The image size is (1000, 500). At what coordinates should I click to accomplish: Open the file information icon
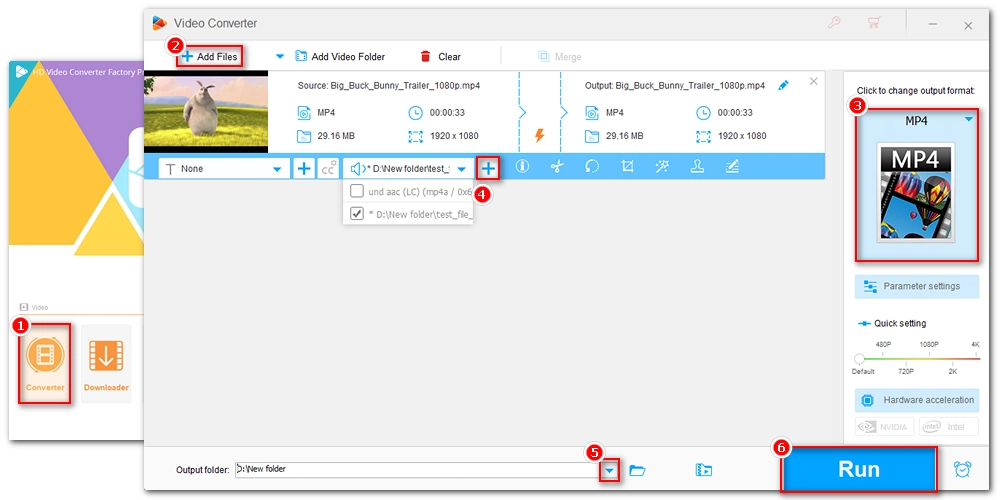tap(521, 168)
